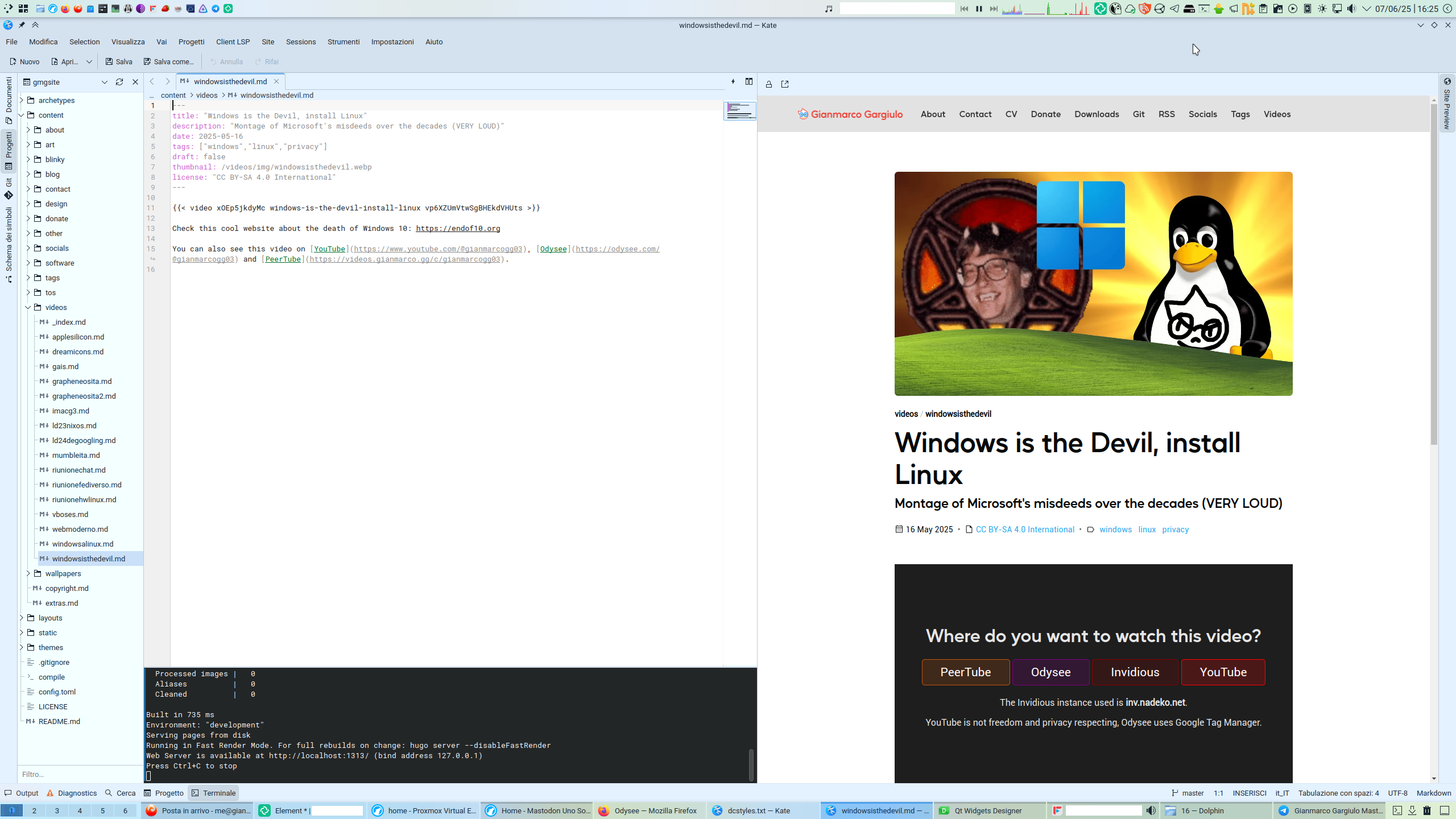This screenshot has height=819, width=1456.
Task: Click the Apri open file button
Action: [x=64, y=61]
